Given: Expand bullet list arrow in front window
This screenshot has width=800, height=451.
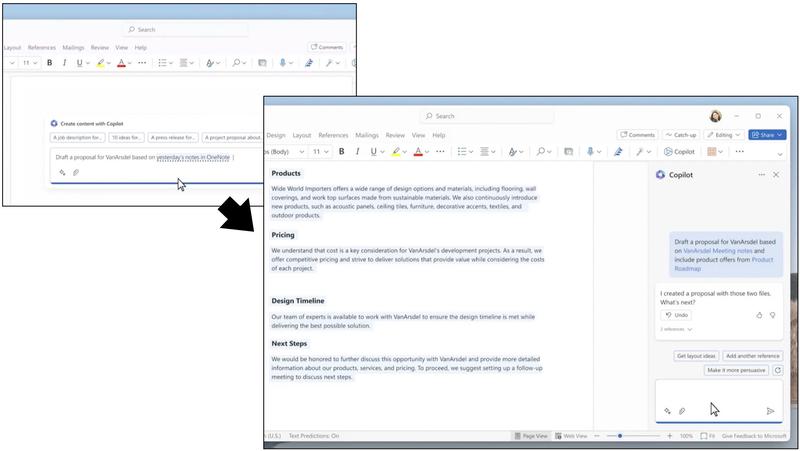Looking at the screenshot, I should (471, 152).
